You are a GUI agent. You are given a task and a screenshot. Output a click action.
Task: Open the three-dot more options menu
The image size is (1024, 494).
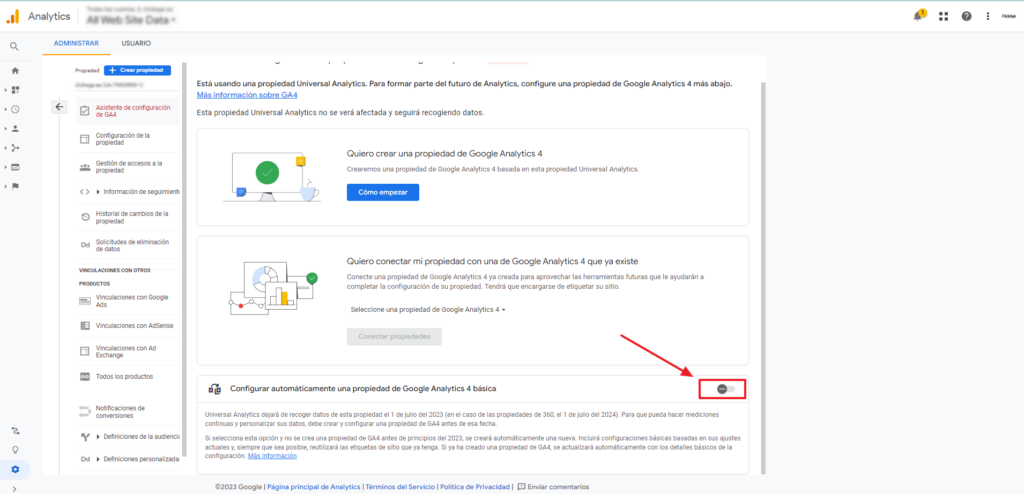pos(988,16)
